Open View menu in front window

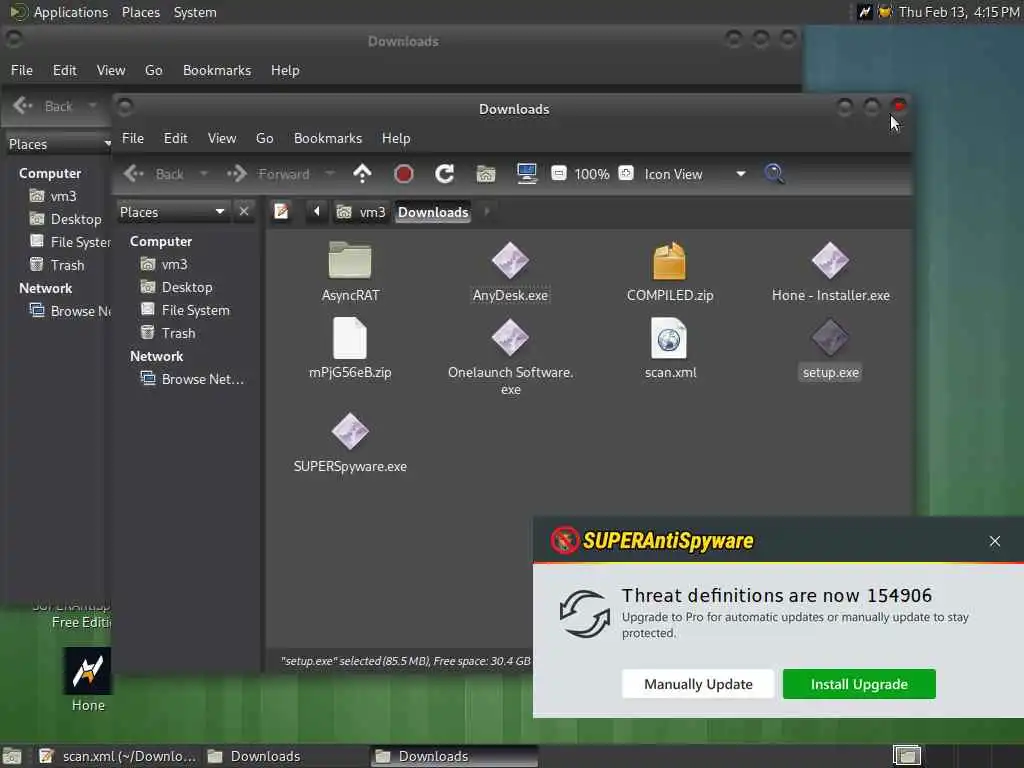pos(222,138)
